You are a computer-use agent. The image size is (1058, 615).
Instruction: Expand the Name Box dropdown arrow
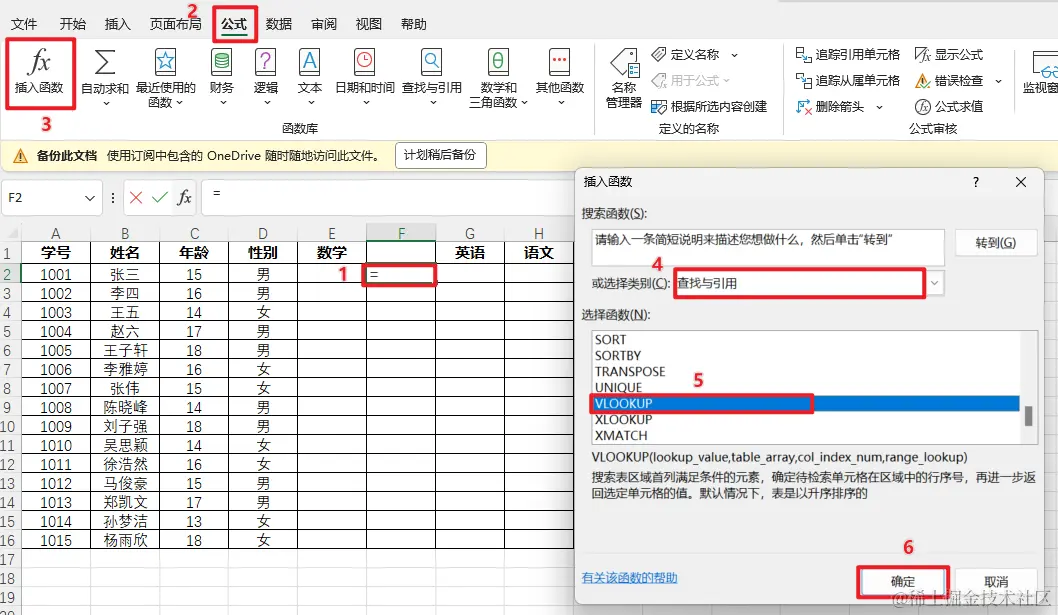pyautogui.click(x=90, y=198)
